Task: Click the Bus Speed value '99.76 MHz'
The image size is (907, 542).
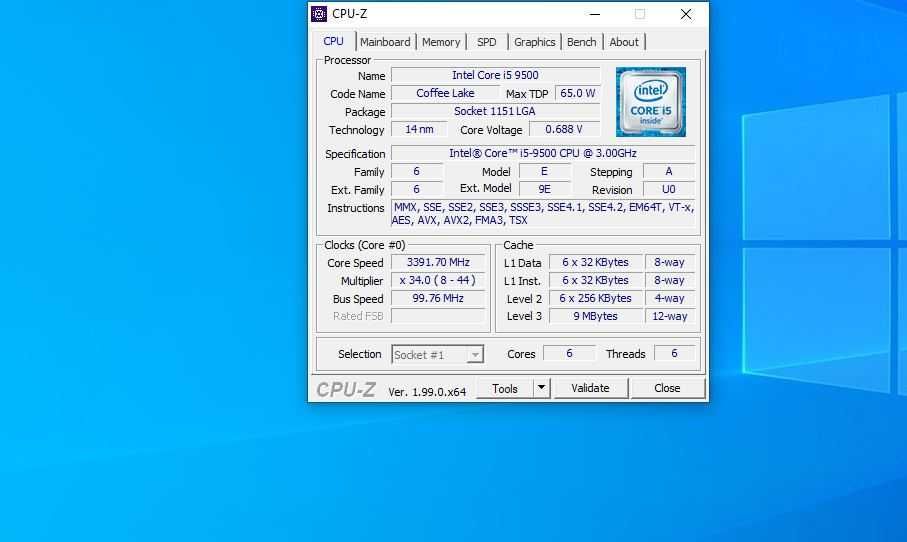Action: pos(438,298)
